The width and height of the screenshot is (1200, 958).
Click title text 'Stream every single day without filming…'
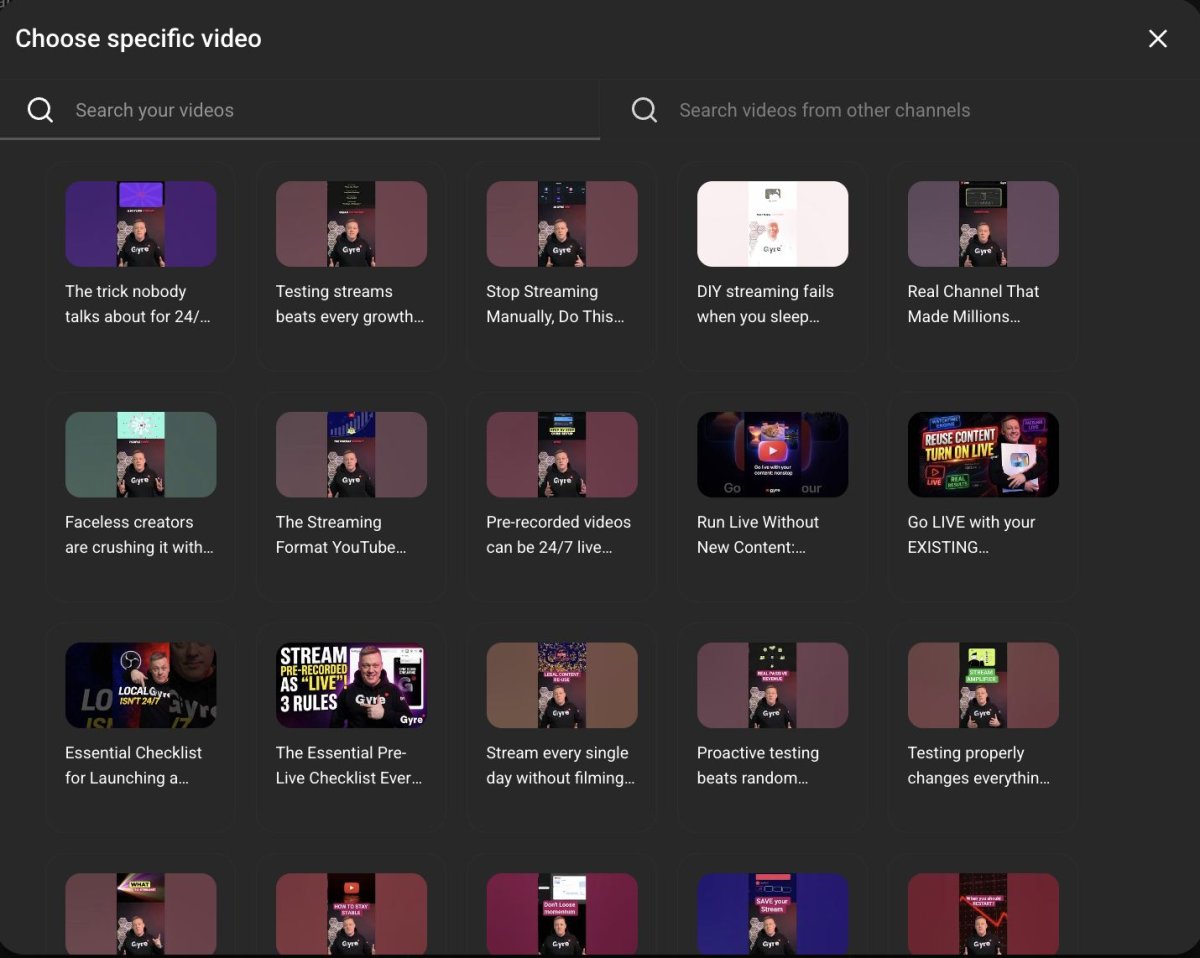(x=561, y=765)
